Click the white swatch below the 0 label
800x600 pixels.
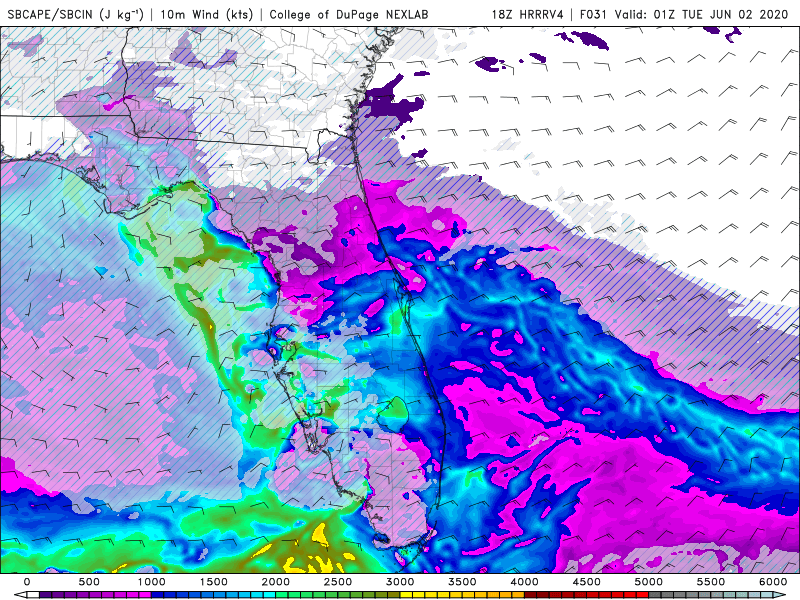(x=33, y=595)
